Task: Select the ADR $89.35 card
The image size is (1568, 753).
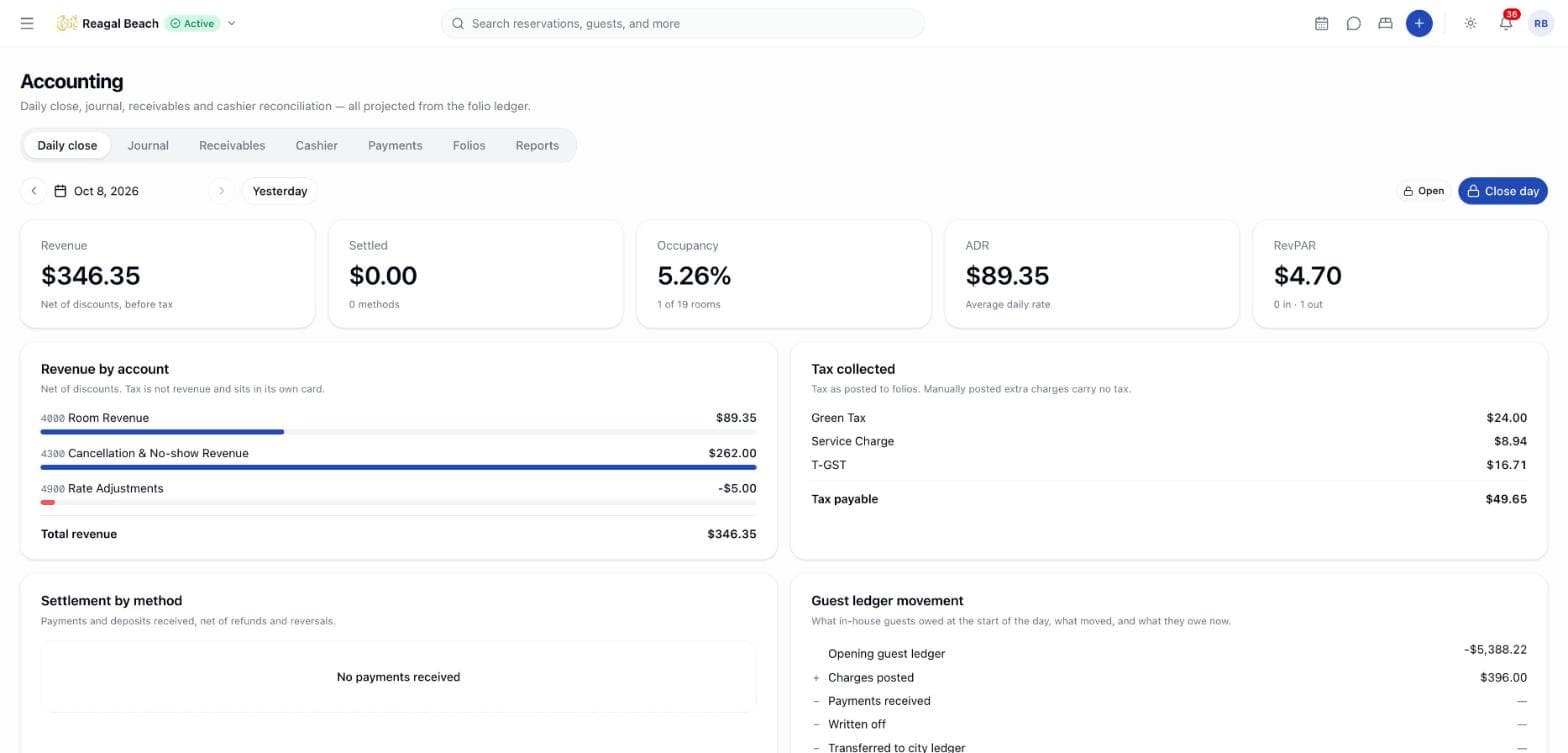Action: coord(1092,274)
